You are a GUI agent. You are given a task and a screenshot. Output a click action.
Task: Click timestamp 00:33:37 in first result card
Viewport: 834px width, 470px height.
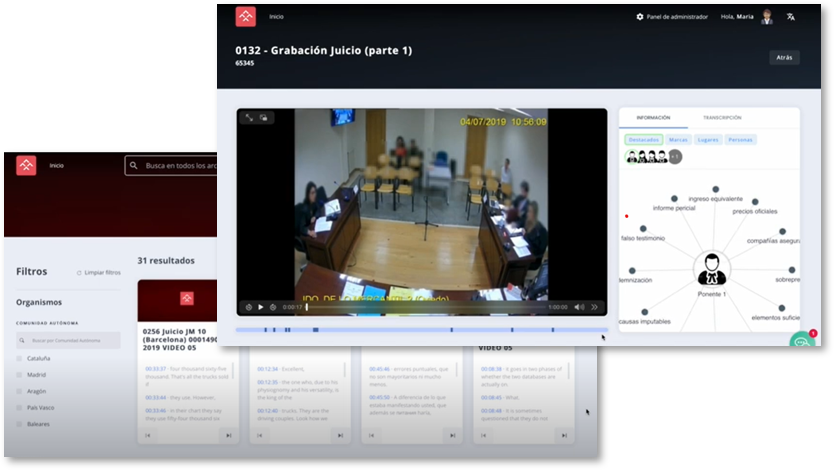click(156, 368)
